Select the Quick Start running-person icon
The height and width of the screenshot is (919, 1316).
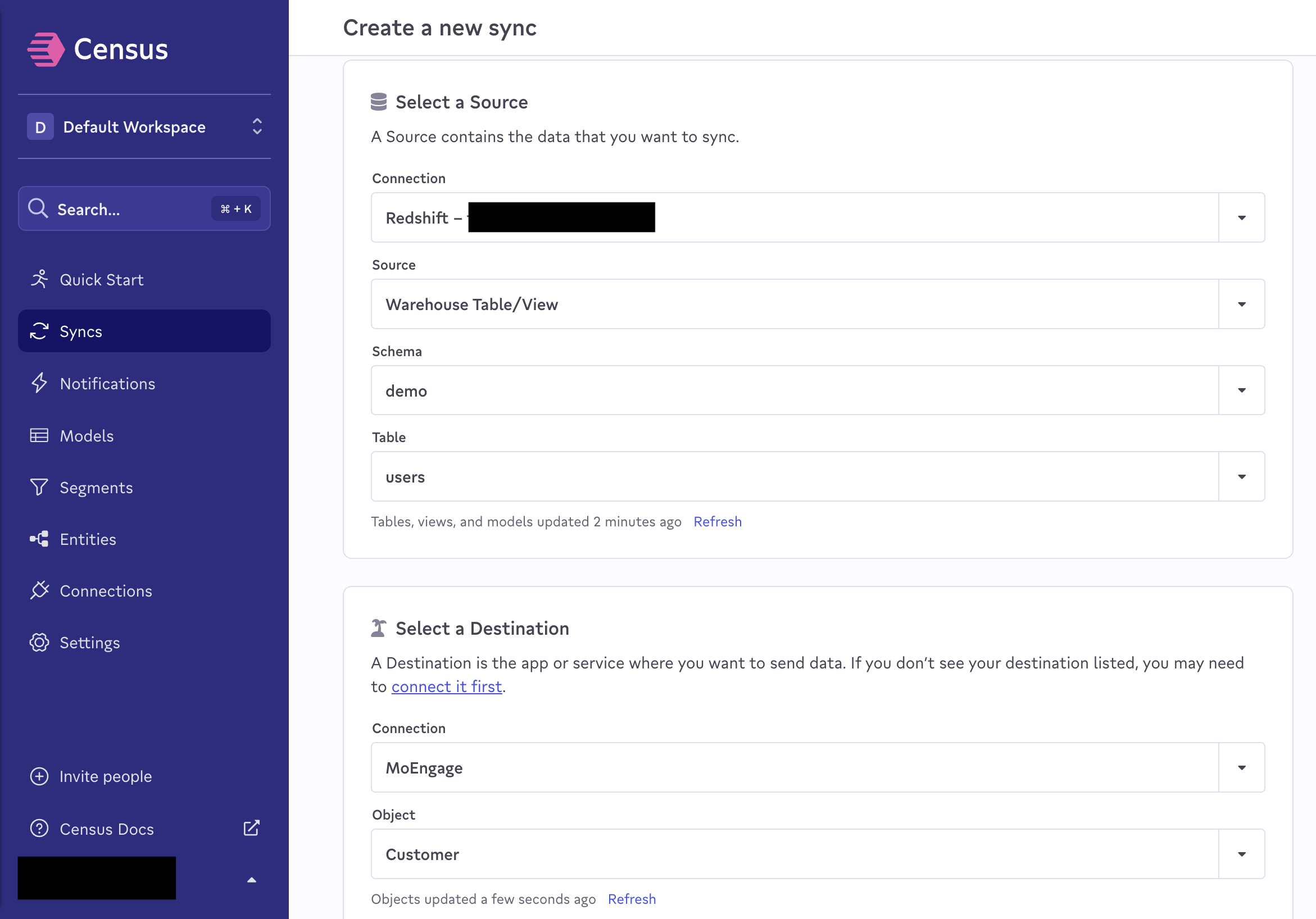coord(38,279)
